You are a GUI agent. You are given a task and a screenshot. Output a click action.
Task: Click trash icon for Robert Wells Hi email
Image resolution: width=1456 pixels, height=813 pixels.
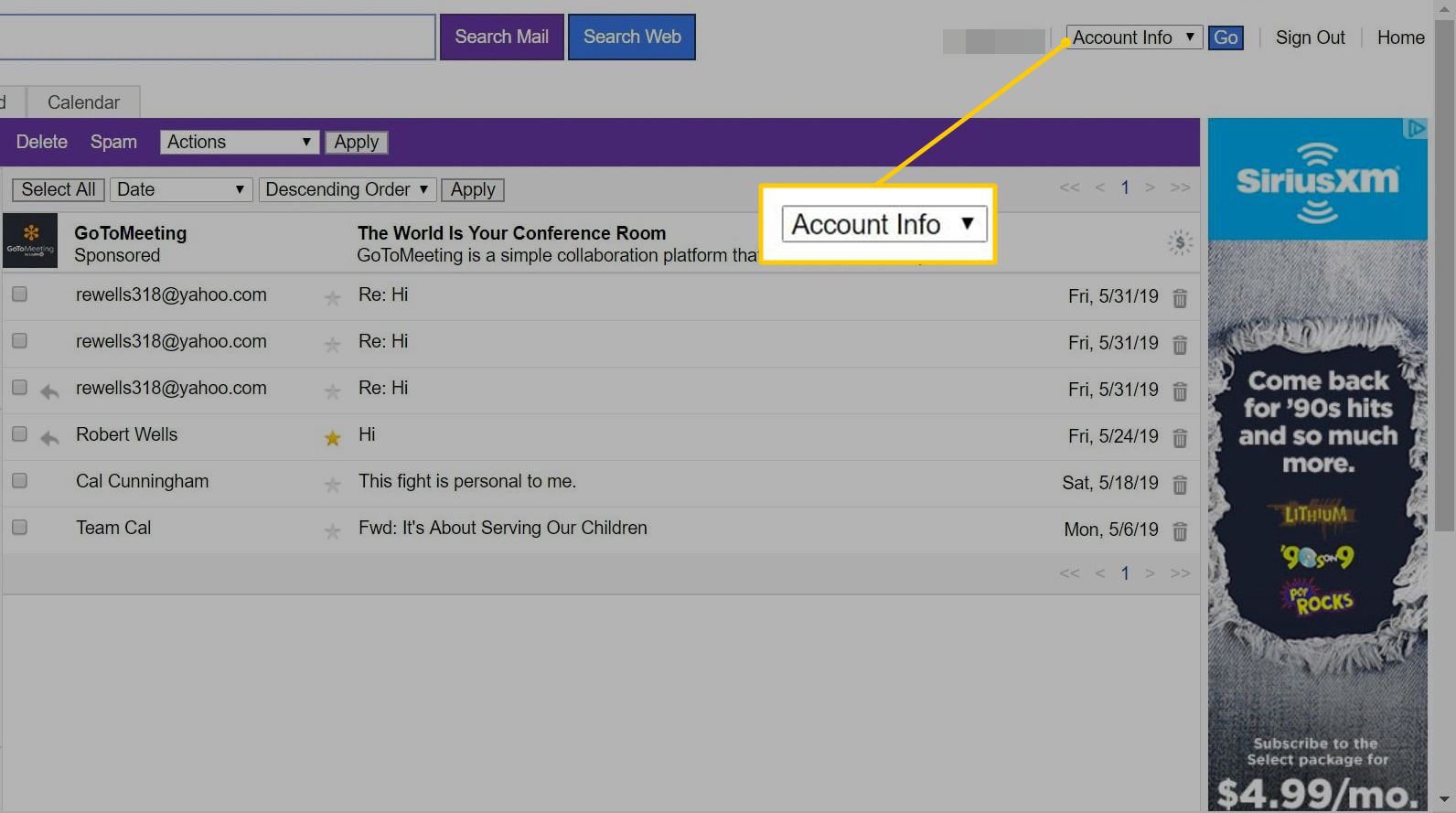click(1180, 438)
